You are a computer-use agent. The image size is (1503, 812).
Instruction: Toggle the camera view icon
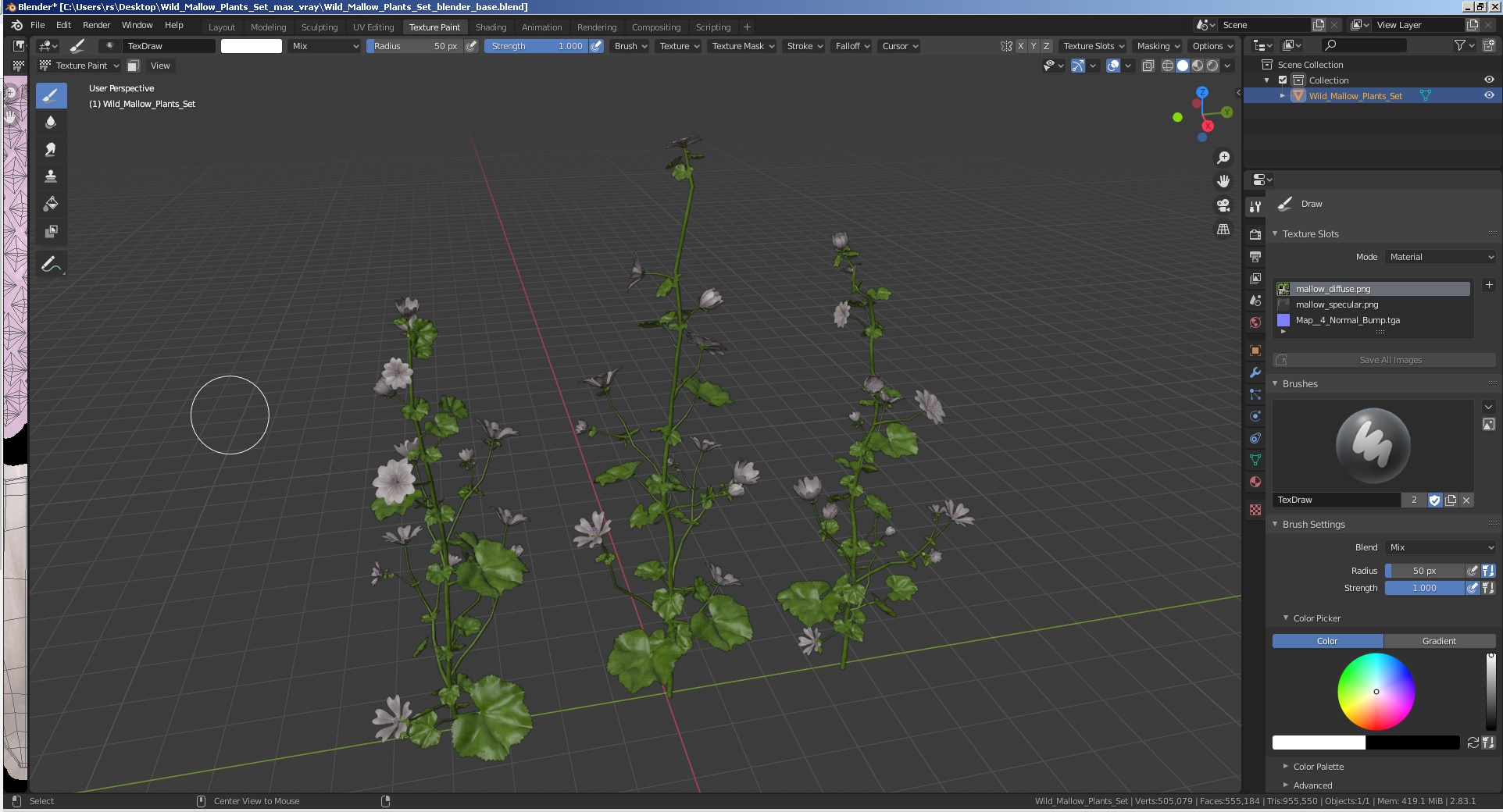(x=1223, y=205)
